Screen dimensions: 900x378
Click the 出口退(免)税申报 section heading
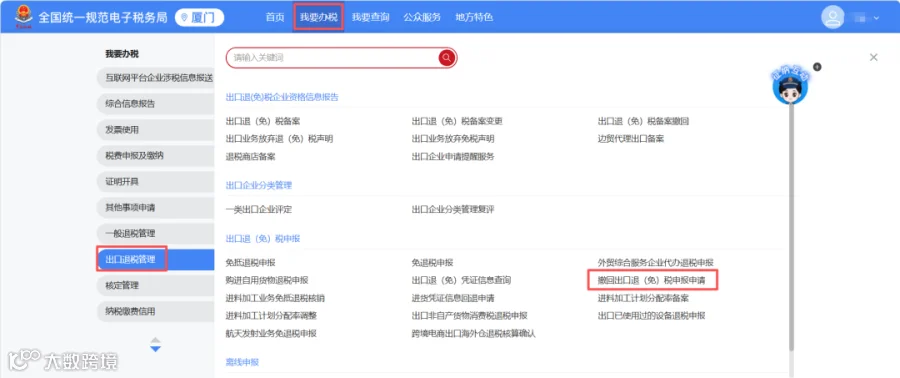(x=263, y=238)
